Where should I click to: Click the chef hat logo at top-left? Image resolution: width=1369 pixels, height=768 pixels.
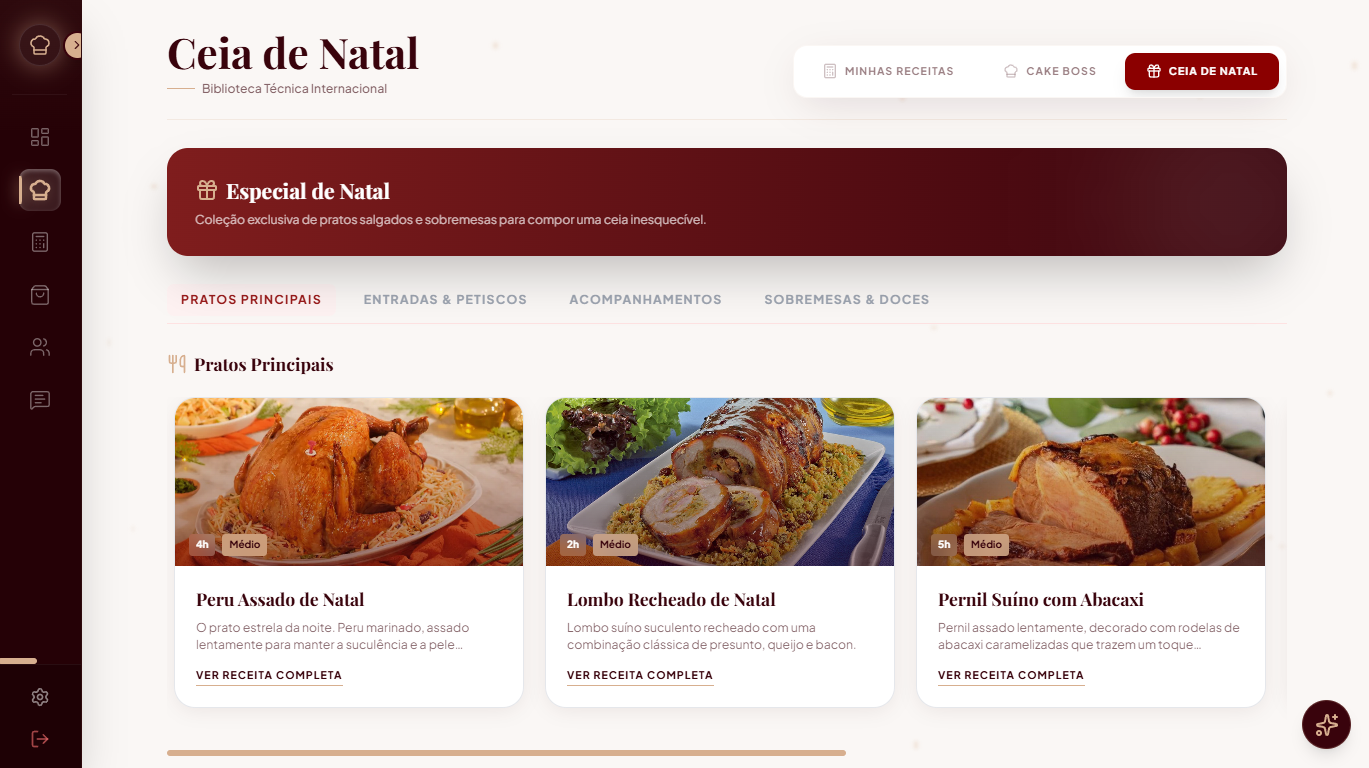click(x=40, y=45)
